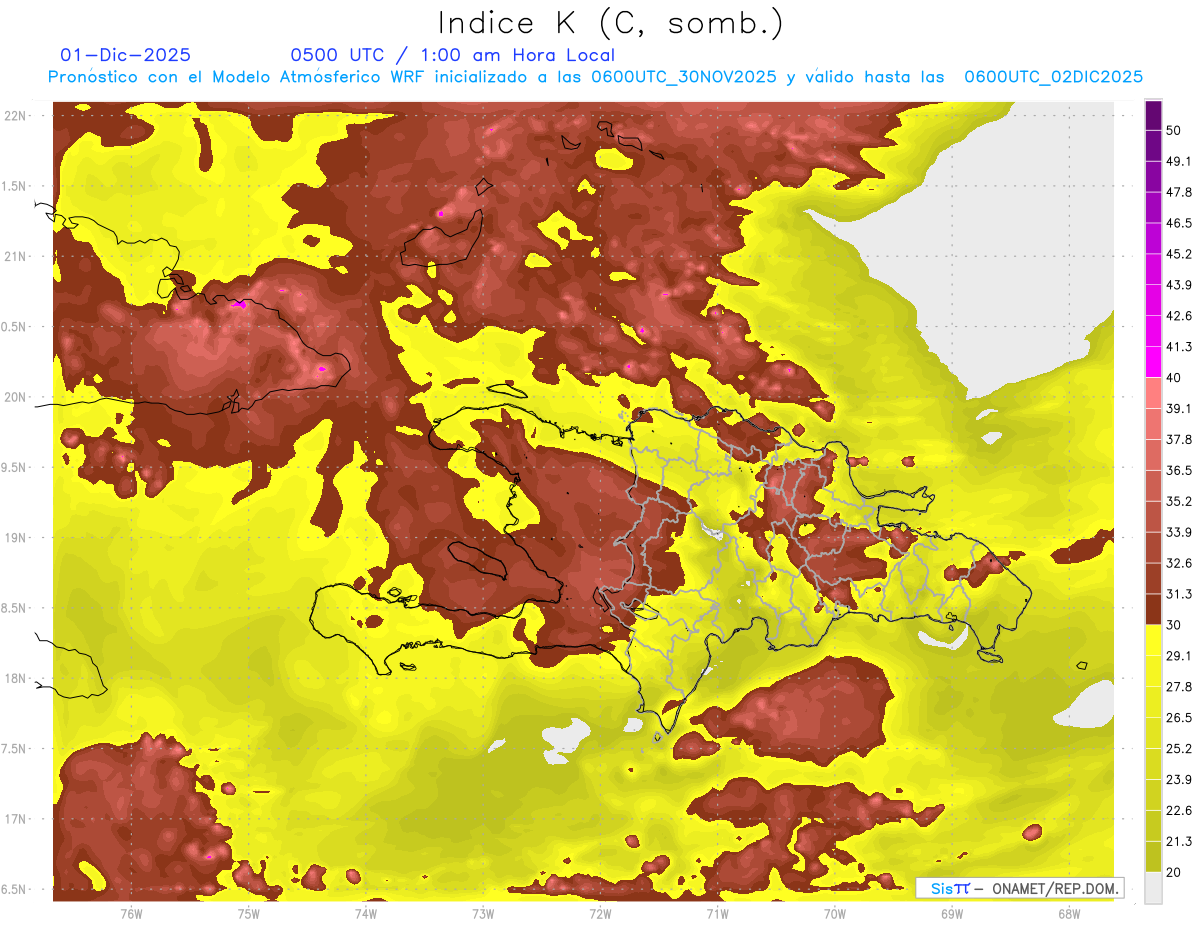Image resolution: width=1200 pixels, height=927 pixels.
Task: Click the '41.3' color bar label
Action: tap(1179, 347)
